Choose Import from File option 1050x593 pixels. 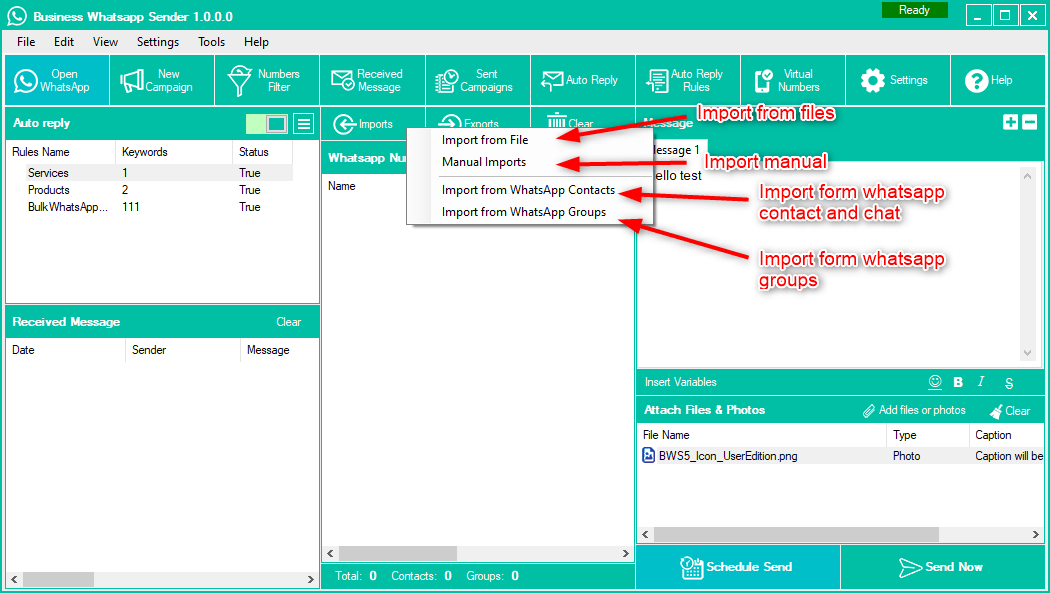(x=485, y=140)
